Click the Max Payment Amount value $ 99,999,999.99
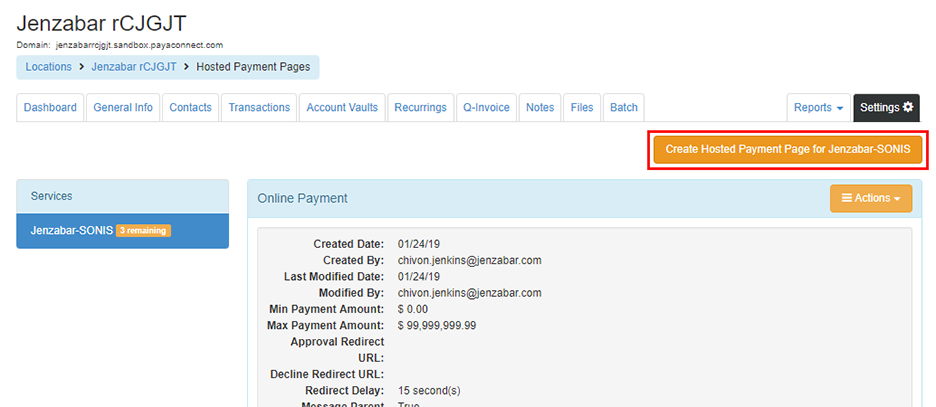936x407 pixels. coord(437,325)
